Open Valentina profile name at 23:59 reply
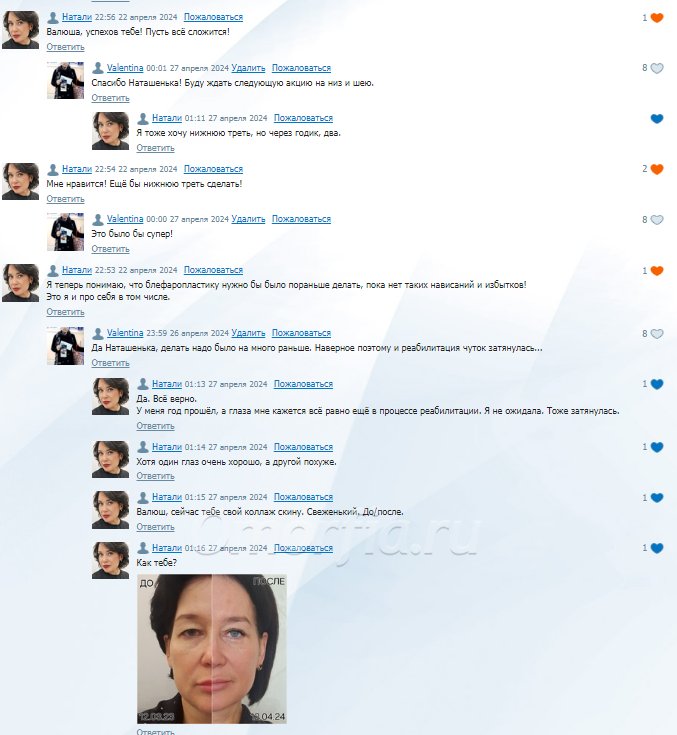 tap(125, 333)
